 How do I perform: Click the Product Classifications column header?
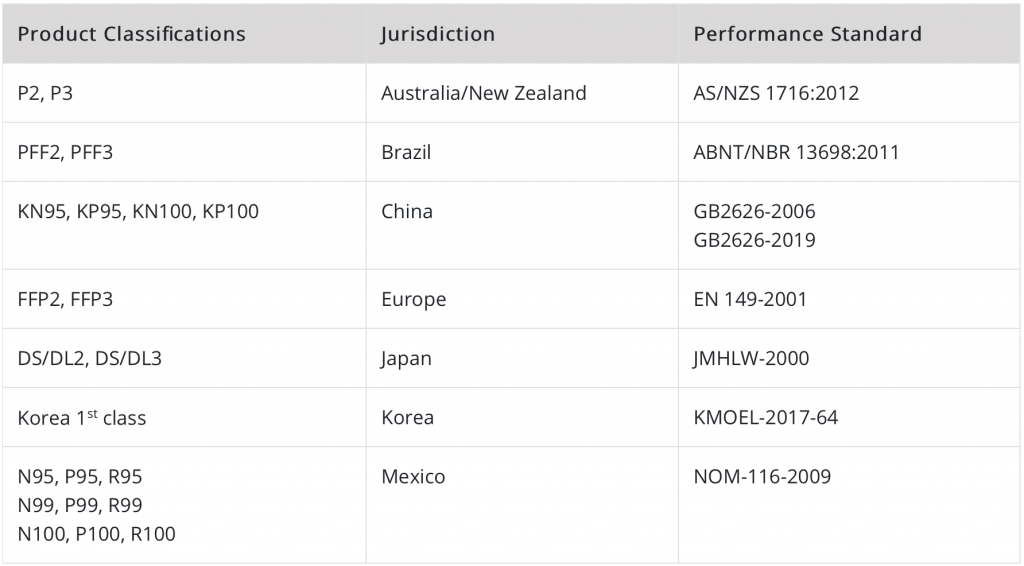click(132, 34)
